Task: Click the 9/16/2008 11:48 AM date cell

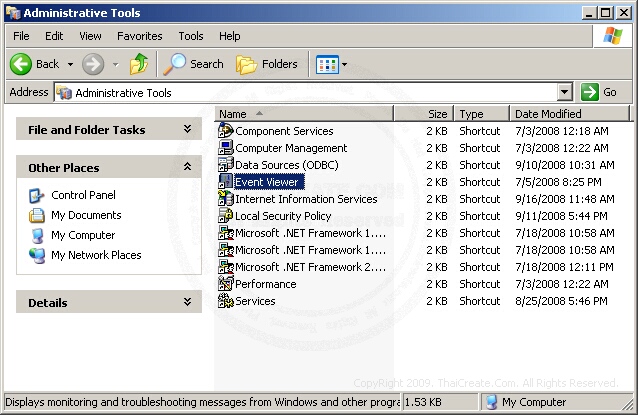Action: [x=565, y=199]
